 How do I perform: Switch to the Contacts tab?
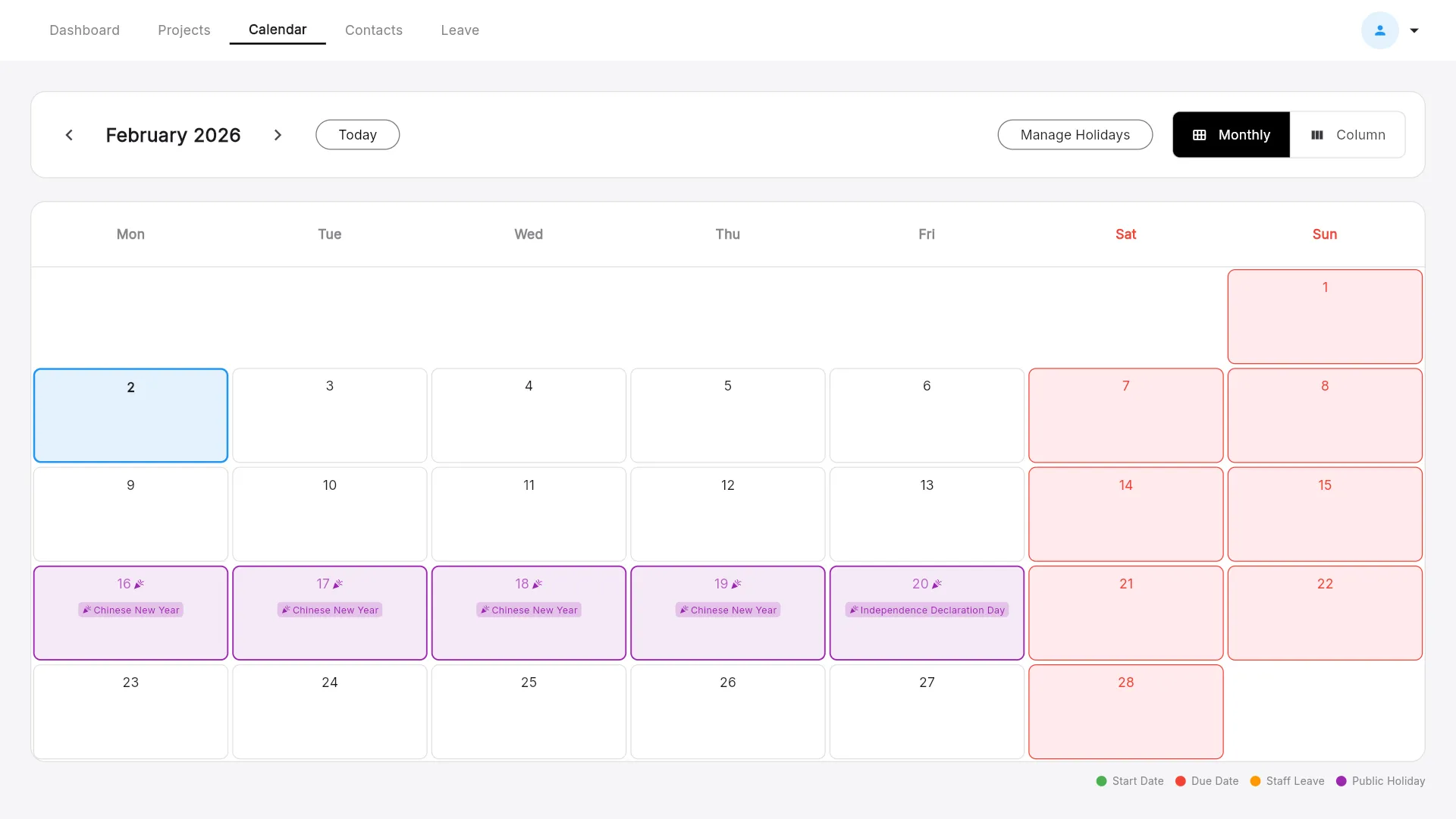374,30
